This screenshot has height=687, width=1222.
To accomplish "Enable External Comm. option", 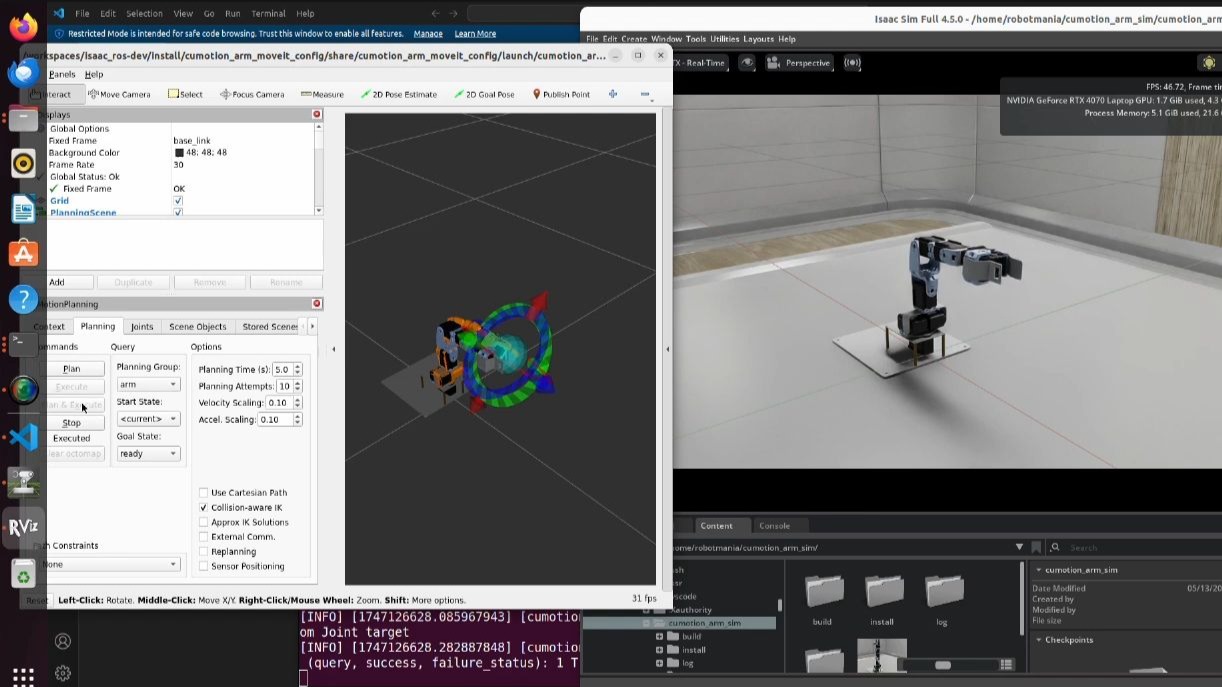I will click(204, 537).
